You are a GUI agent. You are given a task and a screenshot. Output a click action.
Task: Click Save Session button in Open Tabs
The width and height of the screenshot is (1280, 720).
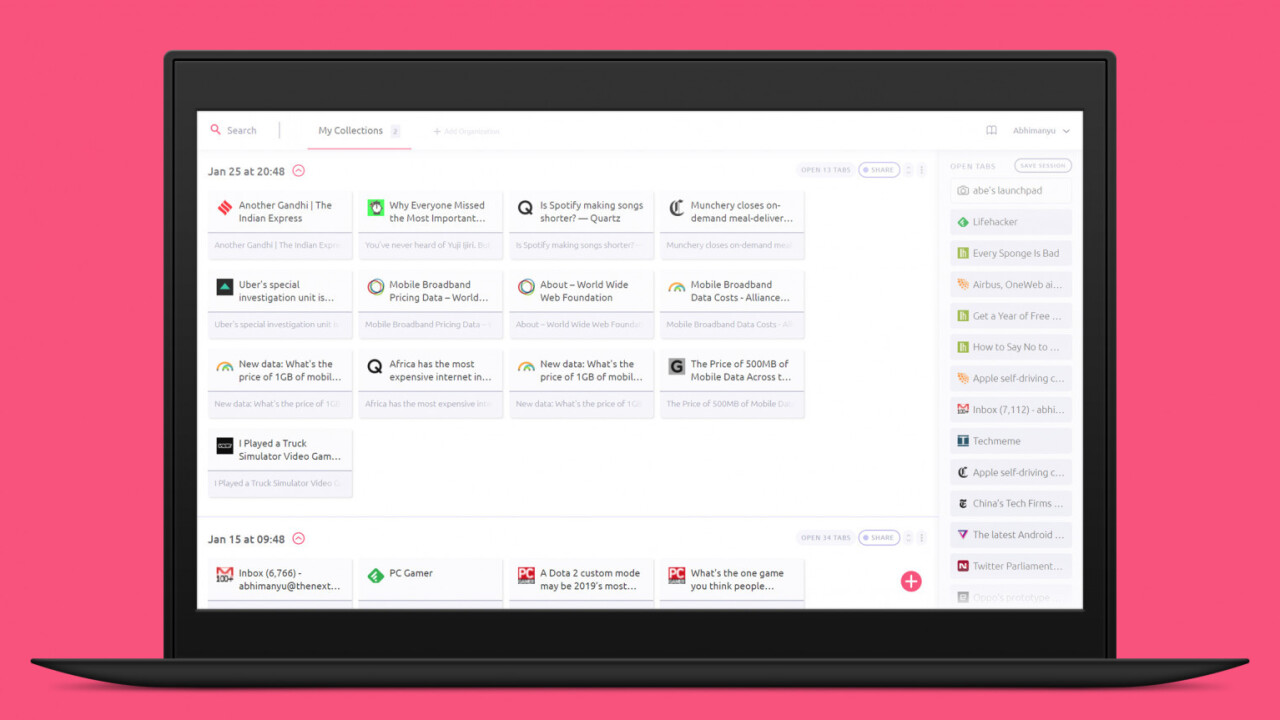1042,166
